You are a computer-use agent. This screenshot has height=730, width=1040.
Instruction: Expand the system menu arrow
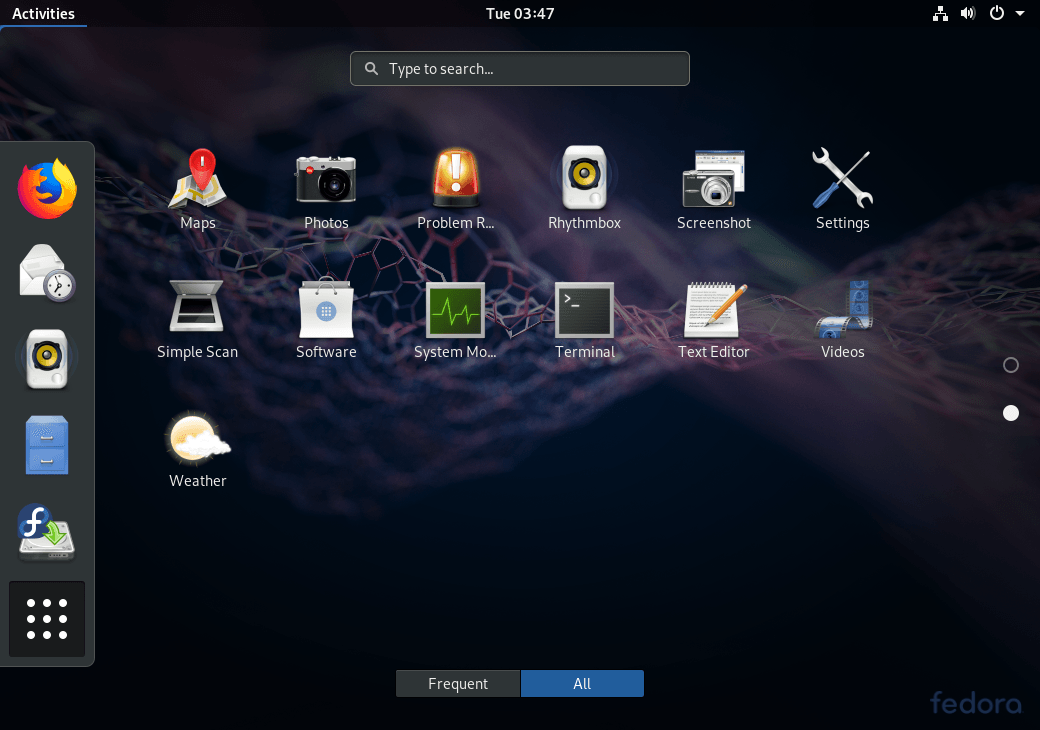point(1020,13)
